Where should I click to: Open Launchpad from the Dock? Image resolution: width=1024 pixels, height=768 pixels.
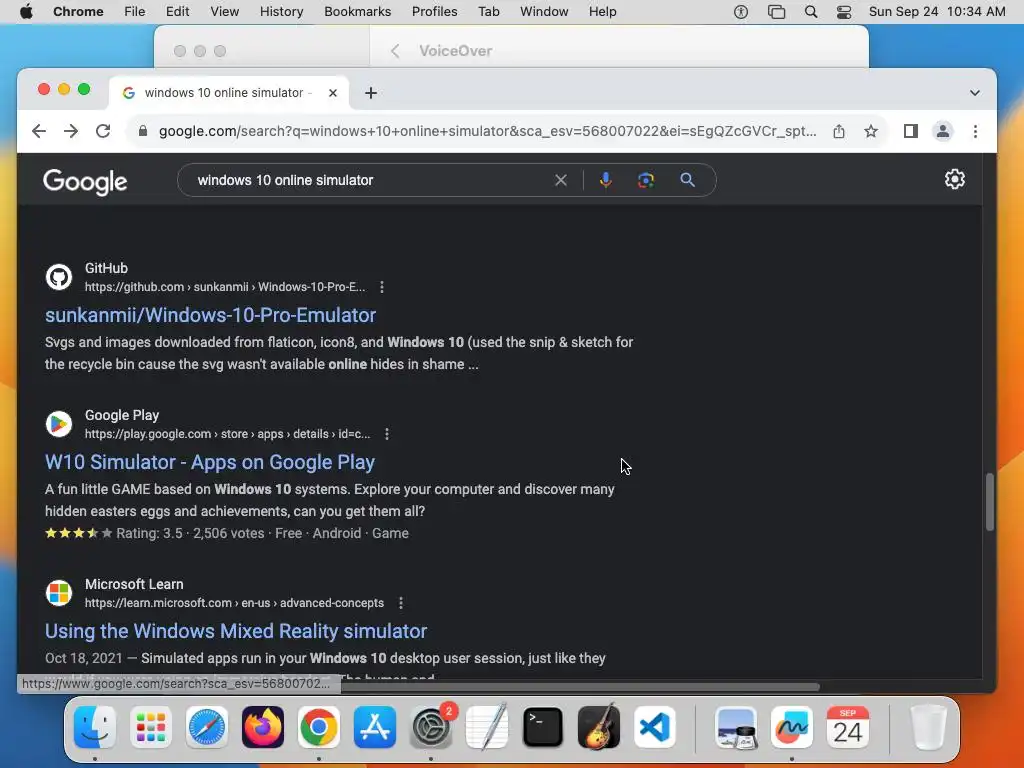tap(151, 727)
